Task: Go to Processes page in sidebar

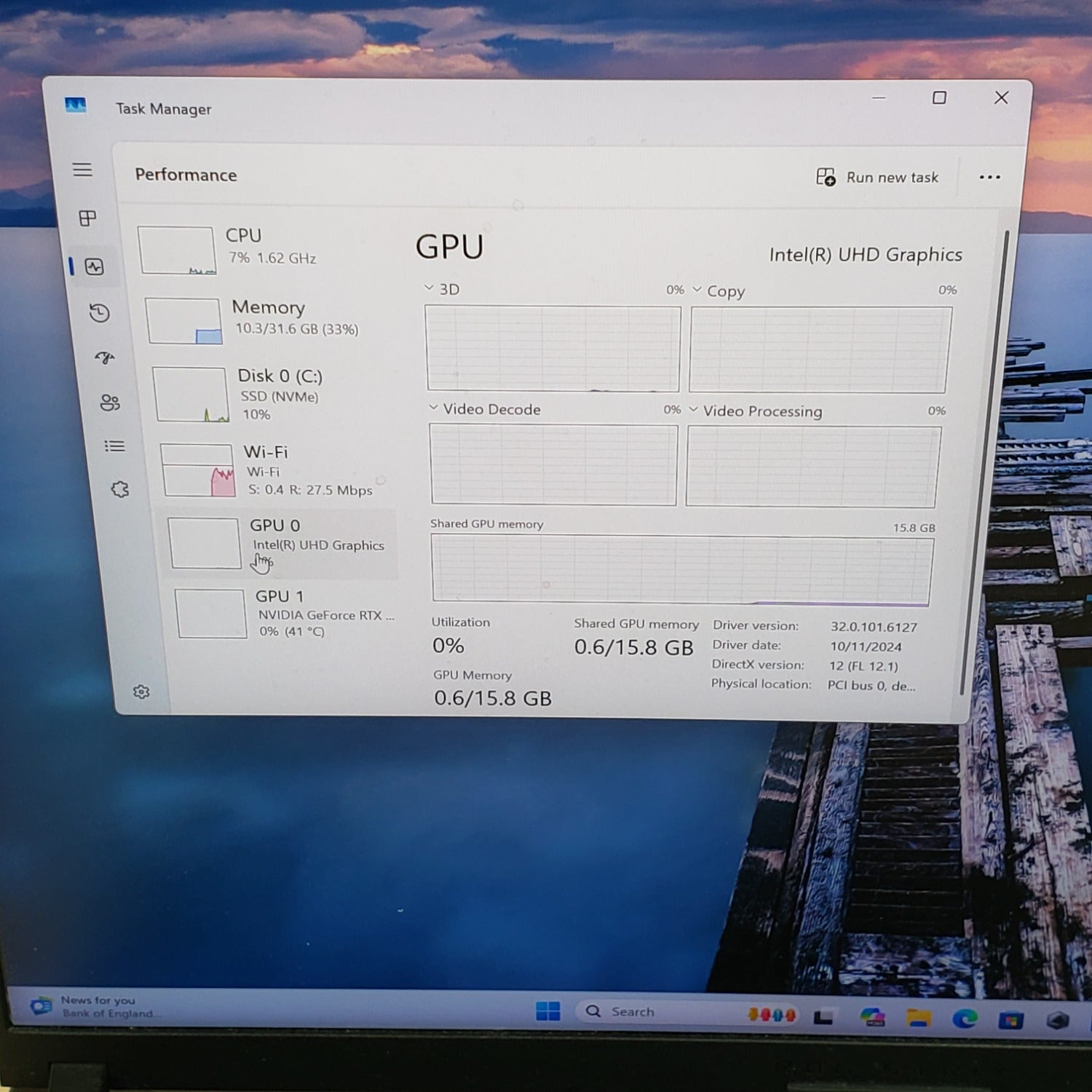Action: (x=87, y=218)
